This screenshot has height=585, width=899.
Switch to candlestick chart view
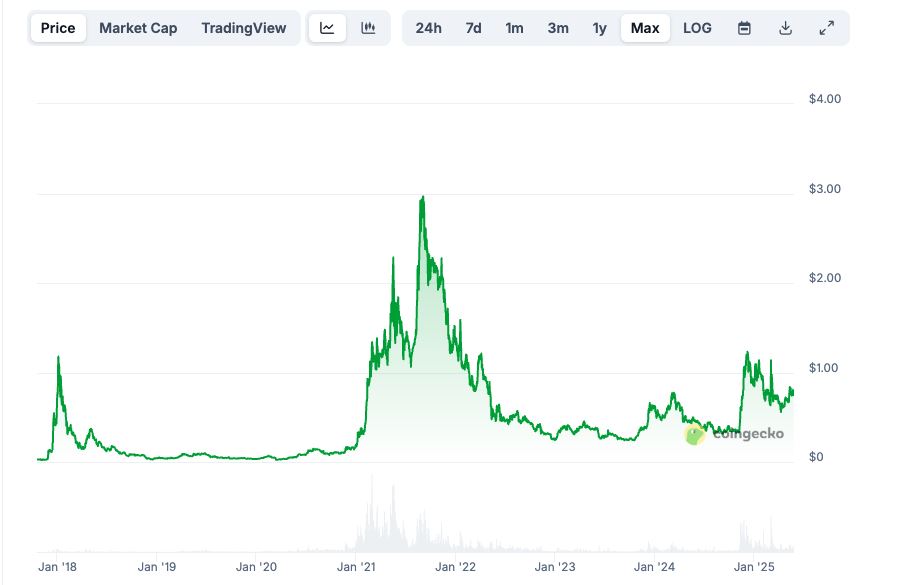pos(368,28)
